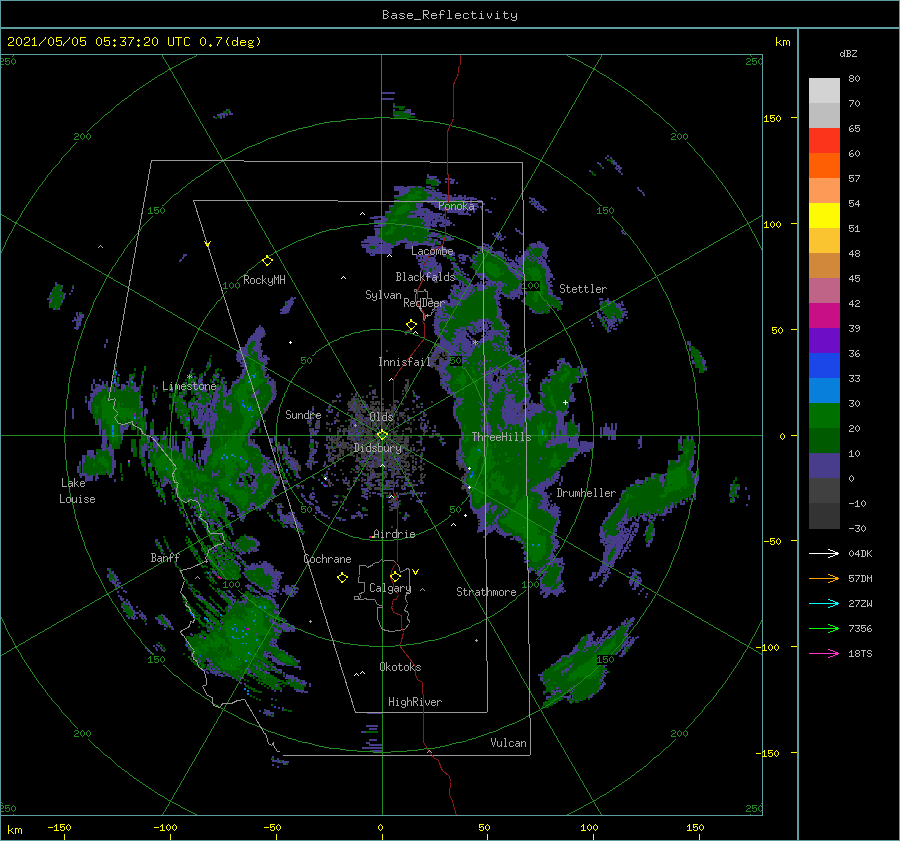The width and height of the screenshot is (900, 841).
Task: Select the red 60–65 dBZ color band
Action: [x=824, y=141]
